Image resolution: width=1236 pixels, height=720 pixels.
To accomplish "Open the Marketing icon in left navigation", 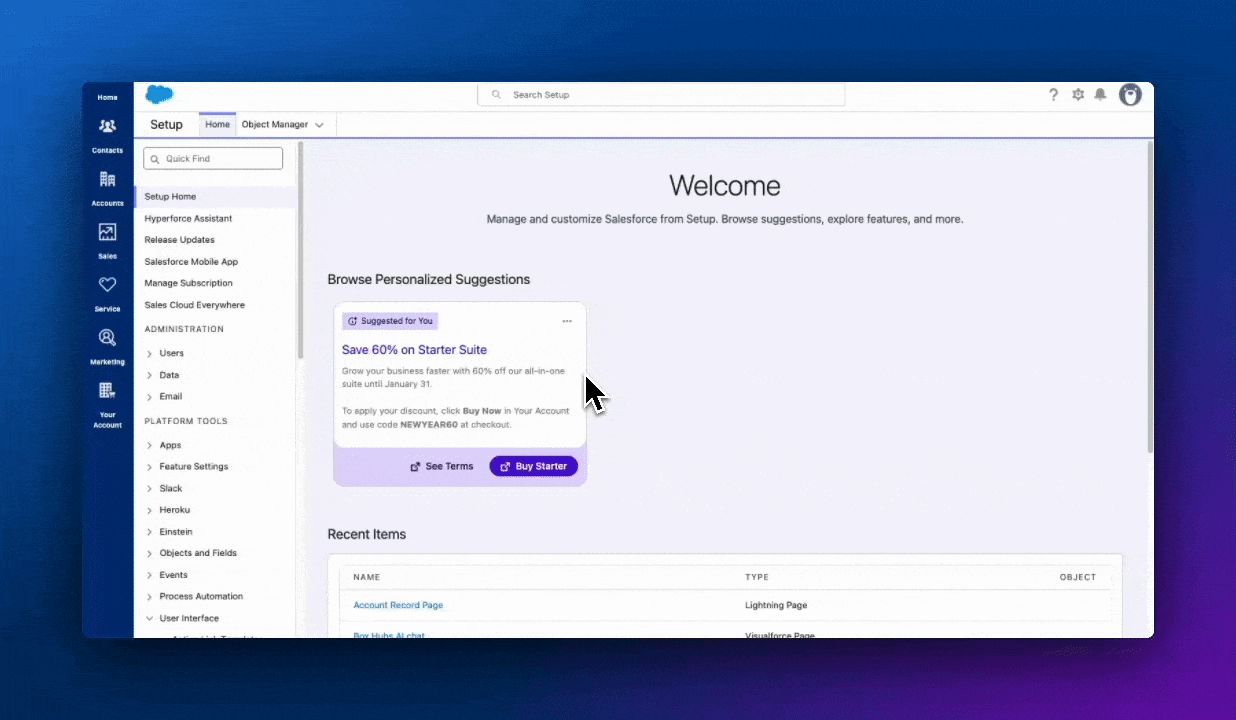I will tap(107, 338).
